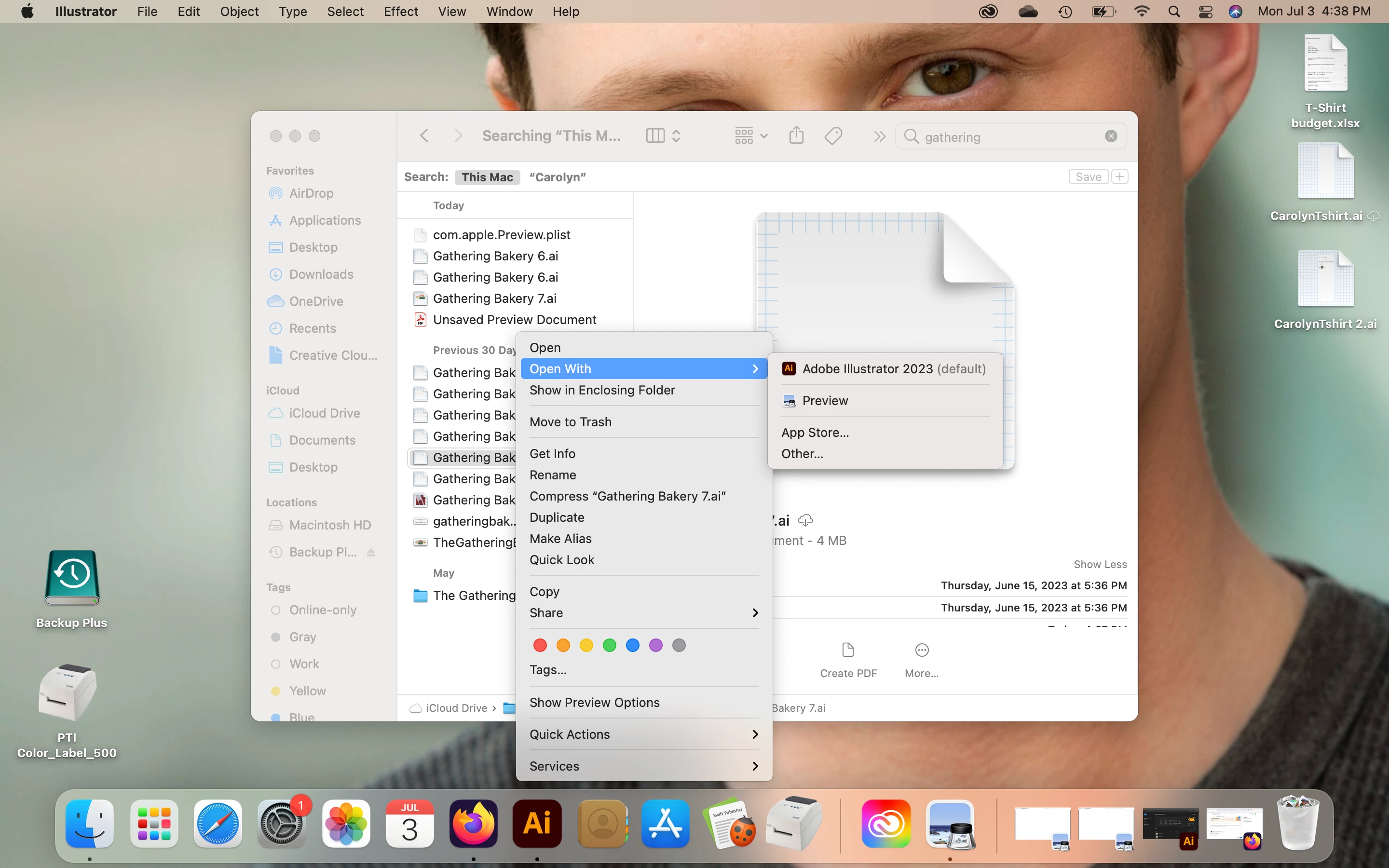Add search criteria with the plus button

[1119, 177]
